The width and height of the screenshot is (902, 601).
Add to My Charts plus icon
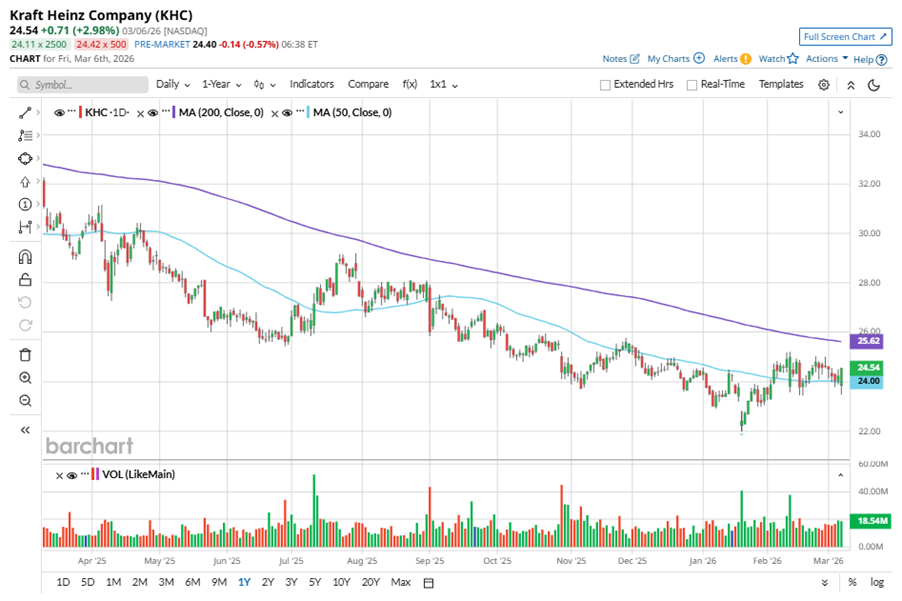point(699,58)
